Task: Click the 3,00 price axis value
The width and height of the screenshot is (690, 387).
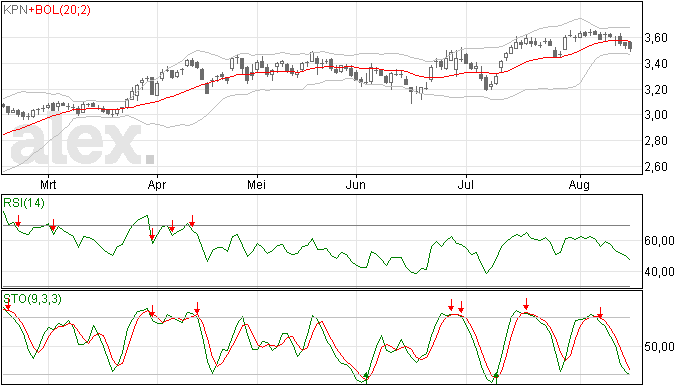Action: (x=656, y=115)
